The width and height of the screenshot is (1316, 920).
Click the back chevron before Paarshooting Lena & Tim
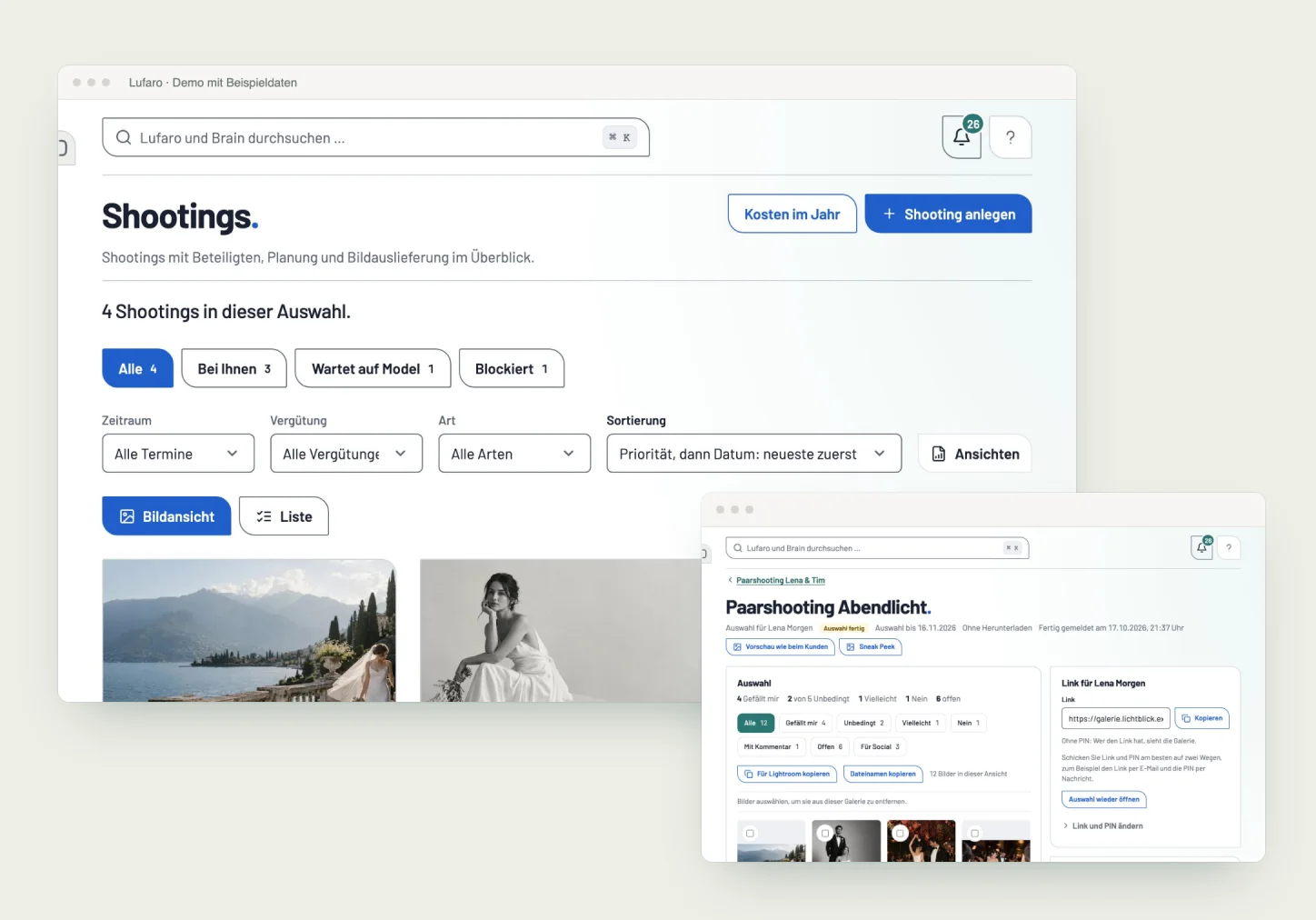point(730,580)
